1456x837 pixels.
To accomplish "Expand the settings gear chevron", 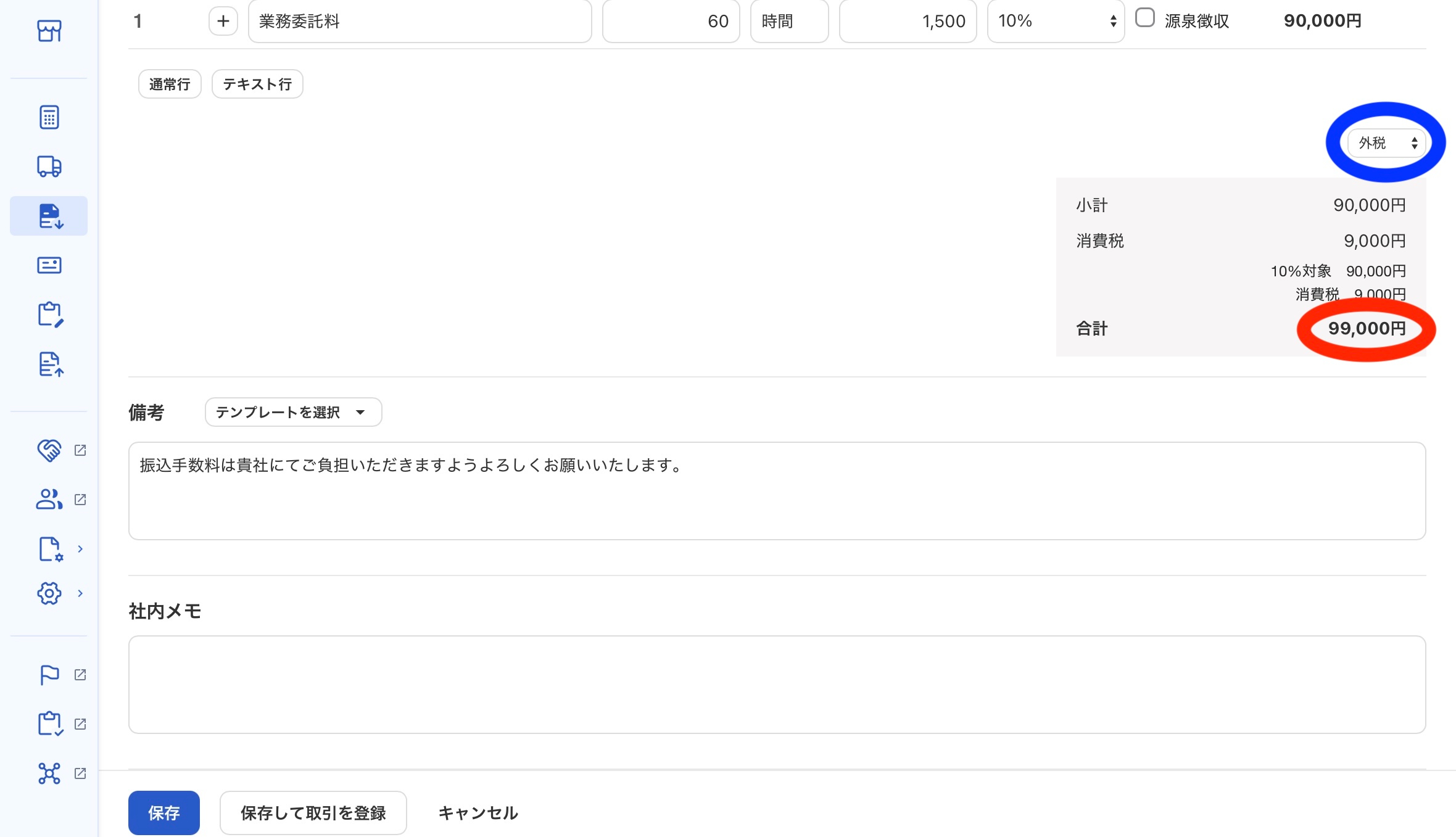I will 80,593.
